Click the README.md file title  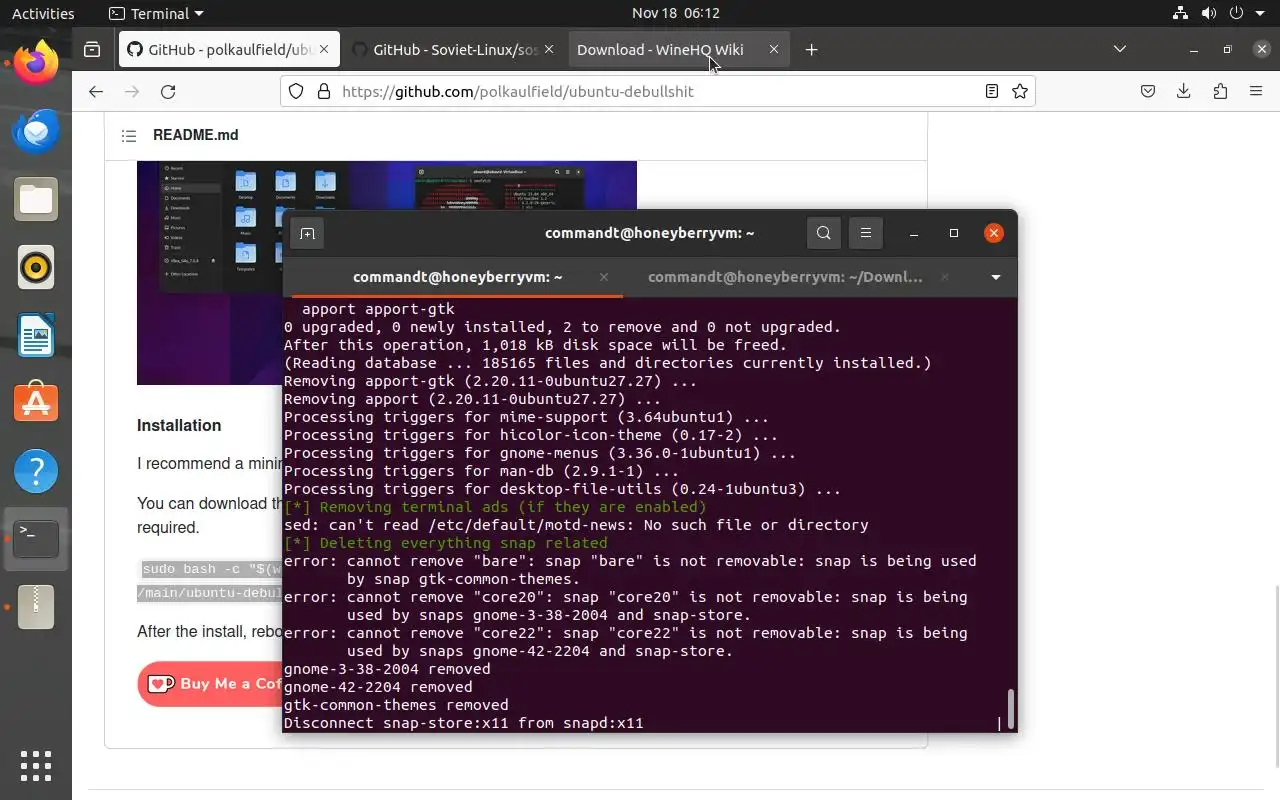click(195, 135)
